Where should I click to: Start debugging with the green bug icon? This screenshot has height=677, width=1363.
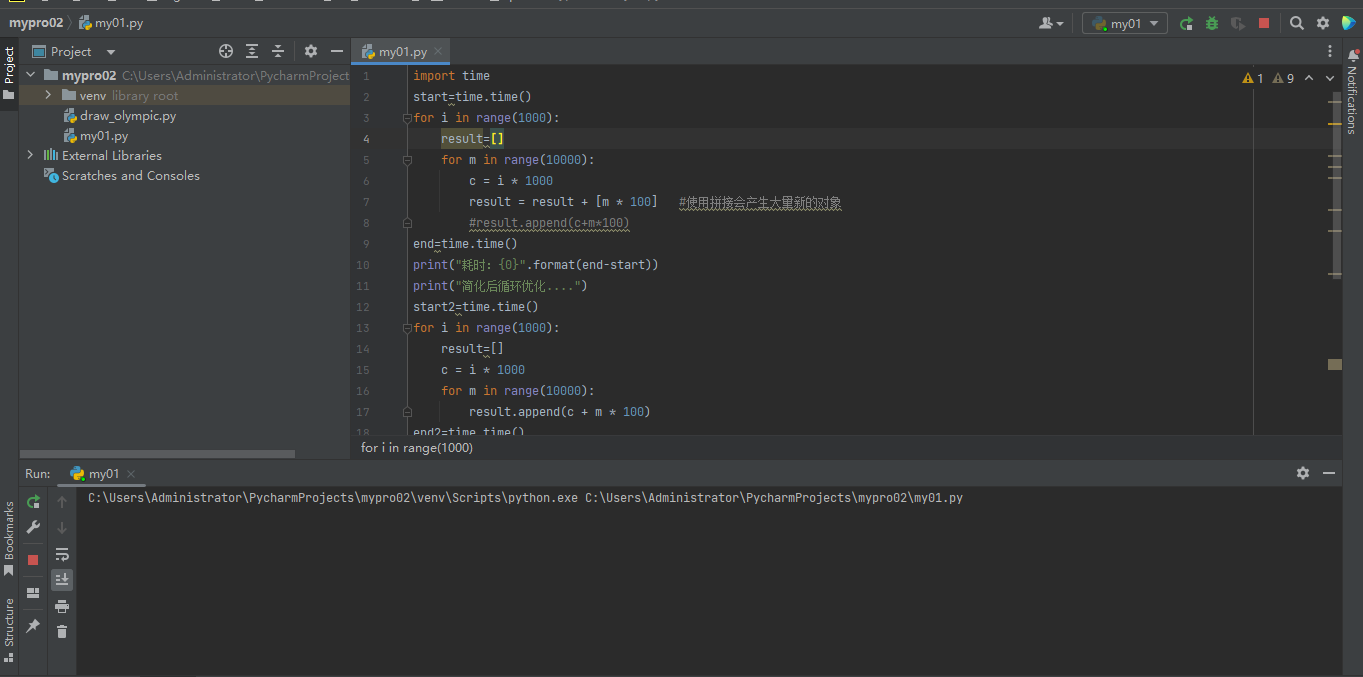point(1212,23)
